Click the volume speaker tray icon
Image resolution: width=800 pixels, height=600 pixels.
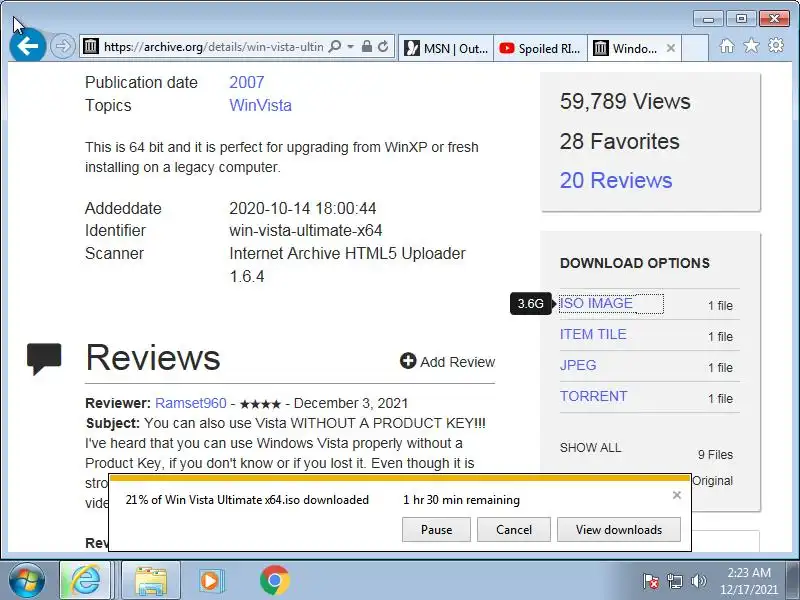[698, 581]
